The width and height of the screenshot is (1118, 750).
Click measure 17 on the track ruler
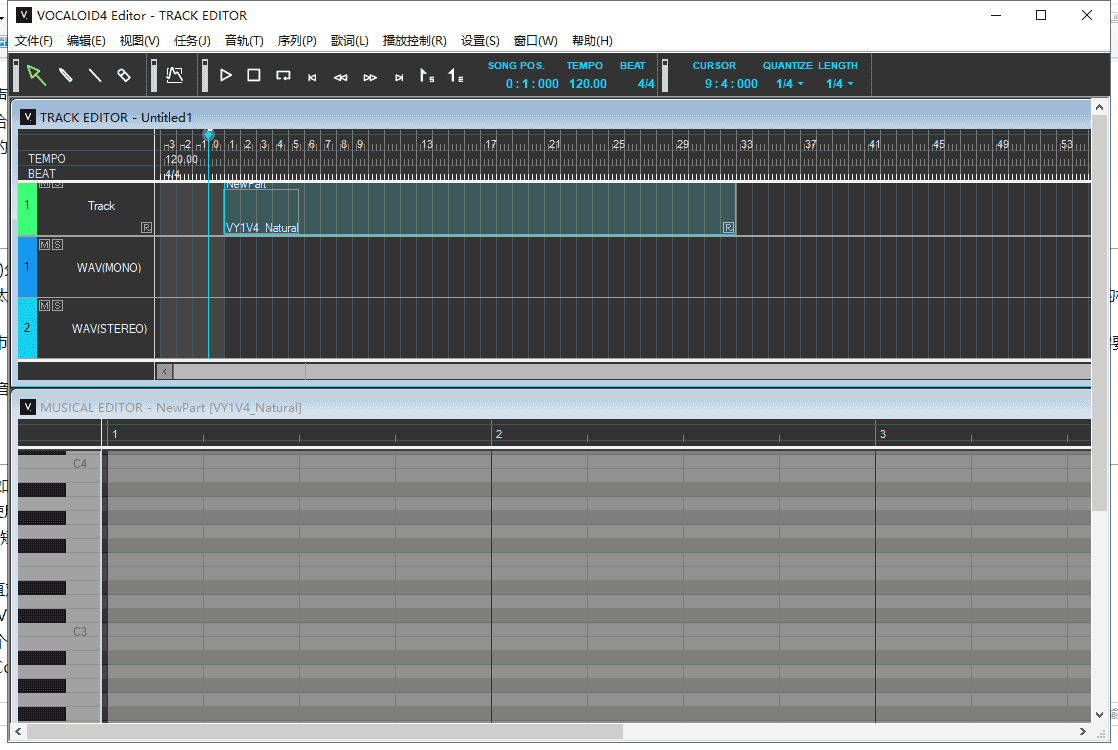(x=491, y=144)
